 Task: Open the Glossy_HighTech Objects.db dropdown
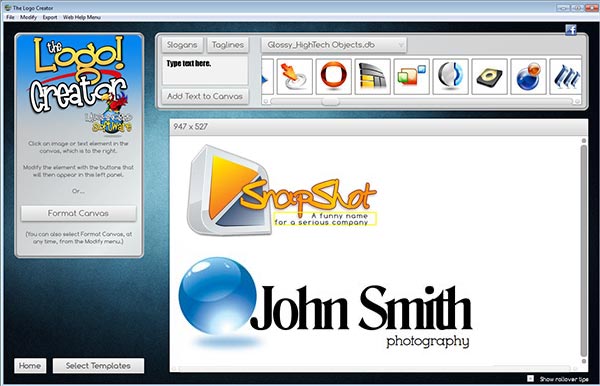click(334, 45)
